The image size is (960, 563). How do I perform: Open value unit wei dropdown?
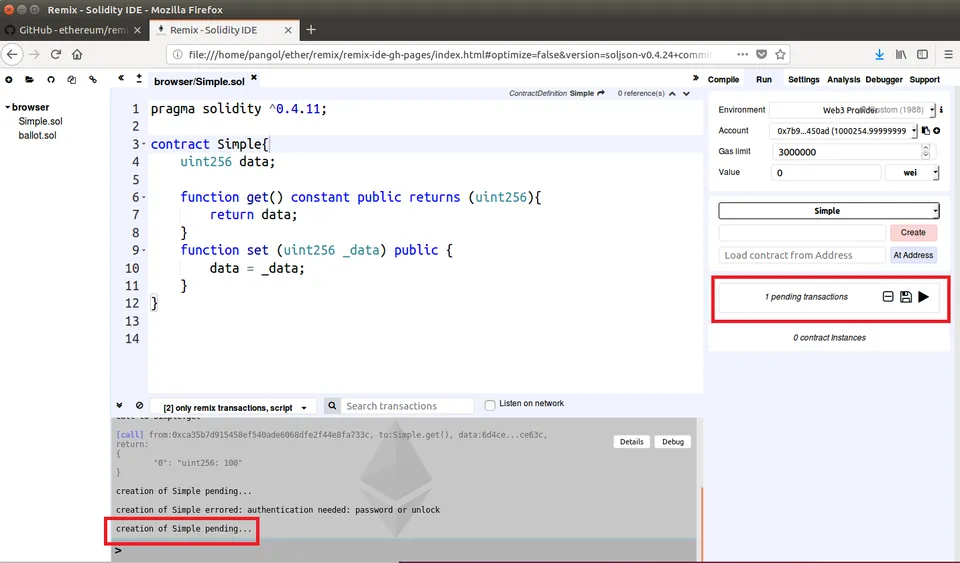coord(912,173)
